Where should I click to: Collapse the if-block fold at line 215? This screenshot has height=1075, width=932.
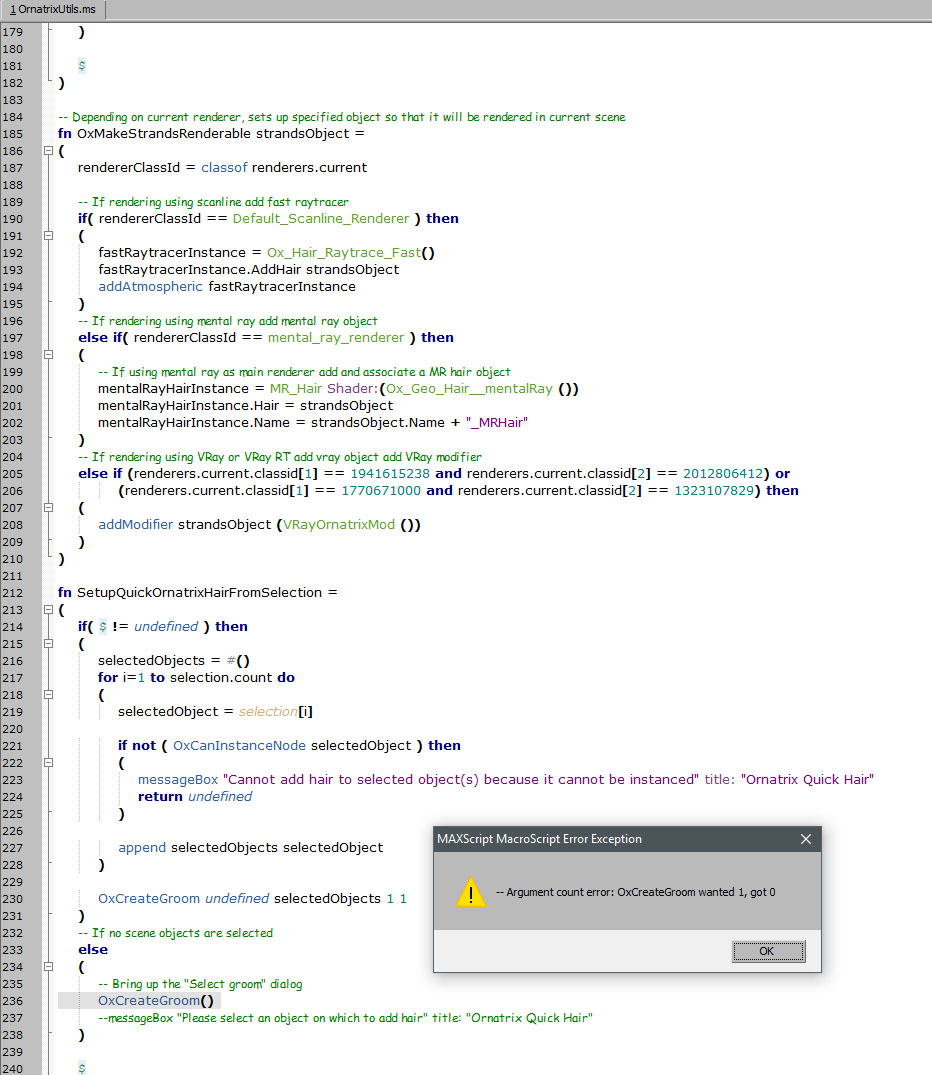click(47, 643)
